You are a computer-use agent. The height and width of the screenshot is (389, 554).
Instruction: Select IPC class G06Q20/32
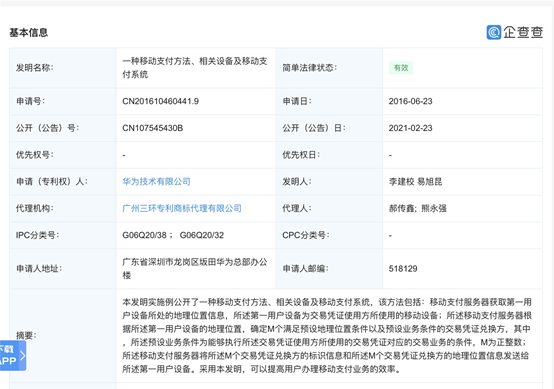point(202,235)
